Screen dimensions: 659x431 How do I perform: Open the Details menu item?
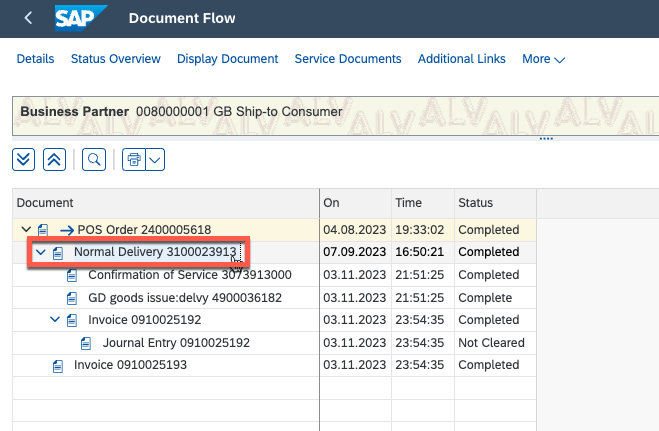pyautogui.click(x=35, y=59)
